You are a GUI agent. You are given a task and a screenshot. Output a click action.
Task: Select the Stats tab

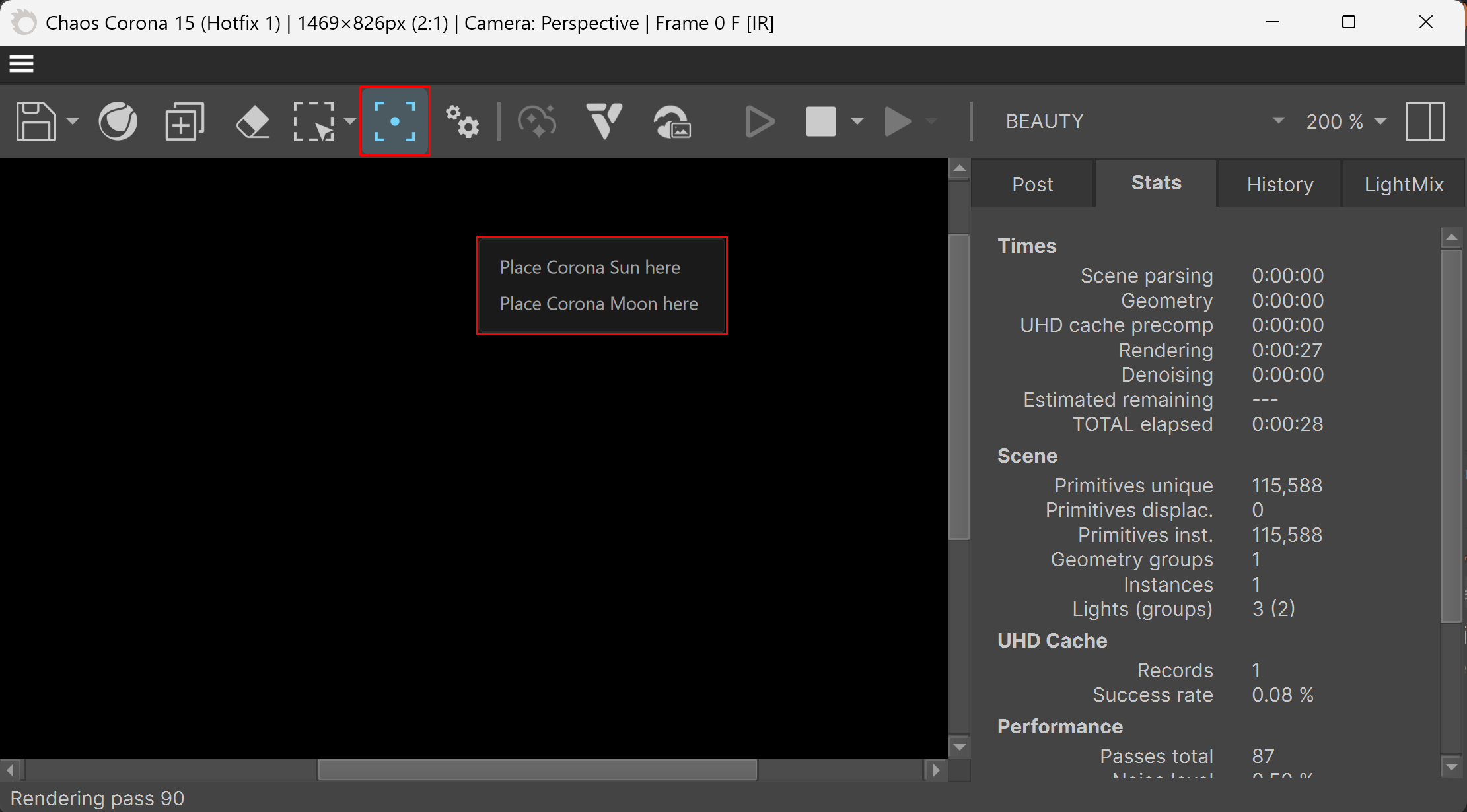tap(1157, 183)
